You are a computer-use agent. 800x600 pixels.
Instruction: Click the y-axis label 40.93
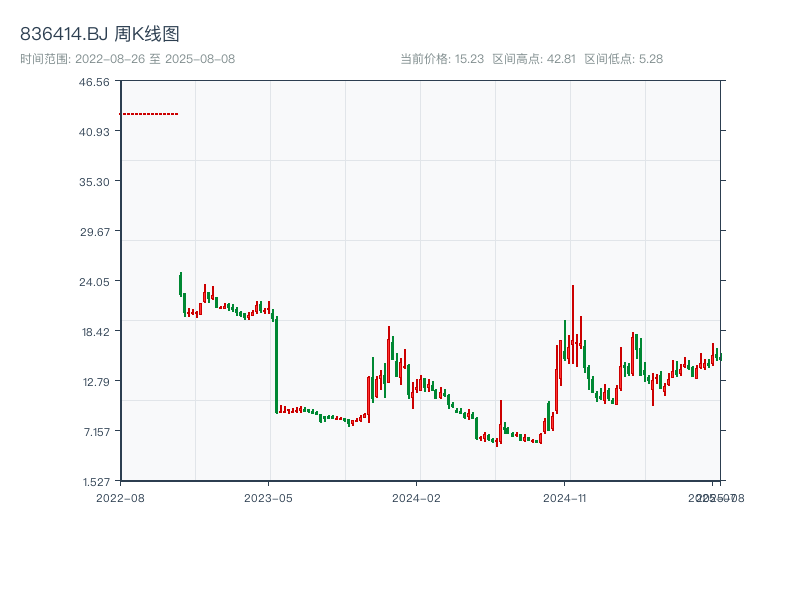tap(94, 132)
